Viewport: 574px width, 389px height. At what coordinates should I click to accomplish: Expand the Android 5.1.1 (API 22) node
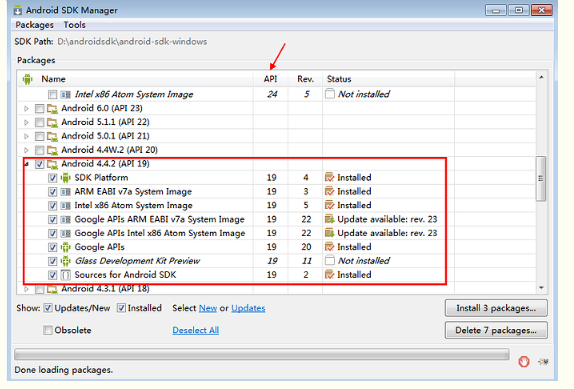point(26,123)
